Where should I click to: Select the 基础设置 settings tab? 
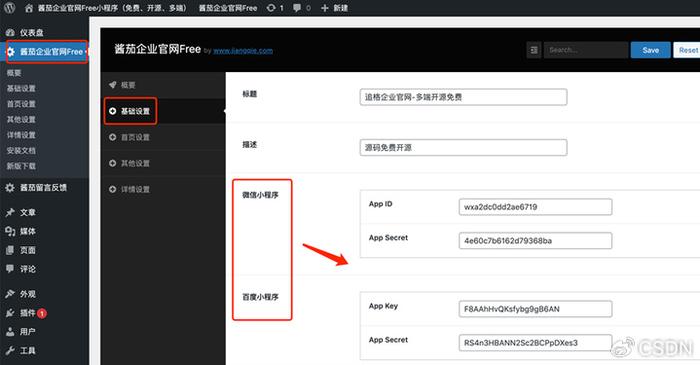(x=163, y=111)
